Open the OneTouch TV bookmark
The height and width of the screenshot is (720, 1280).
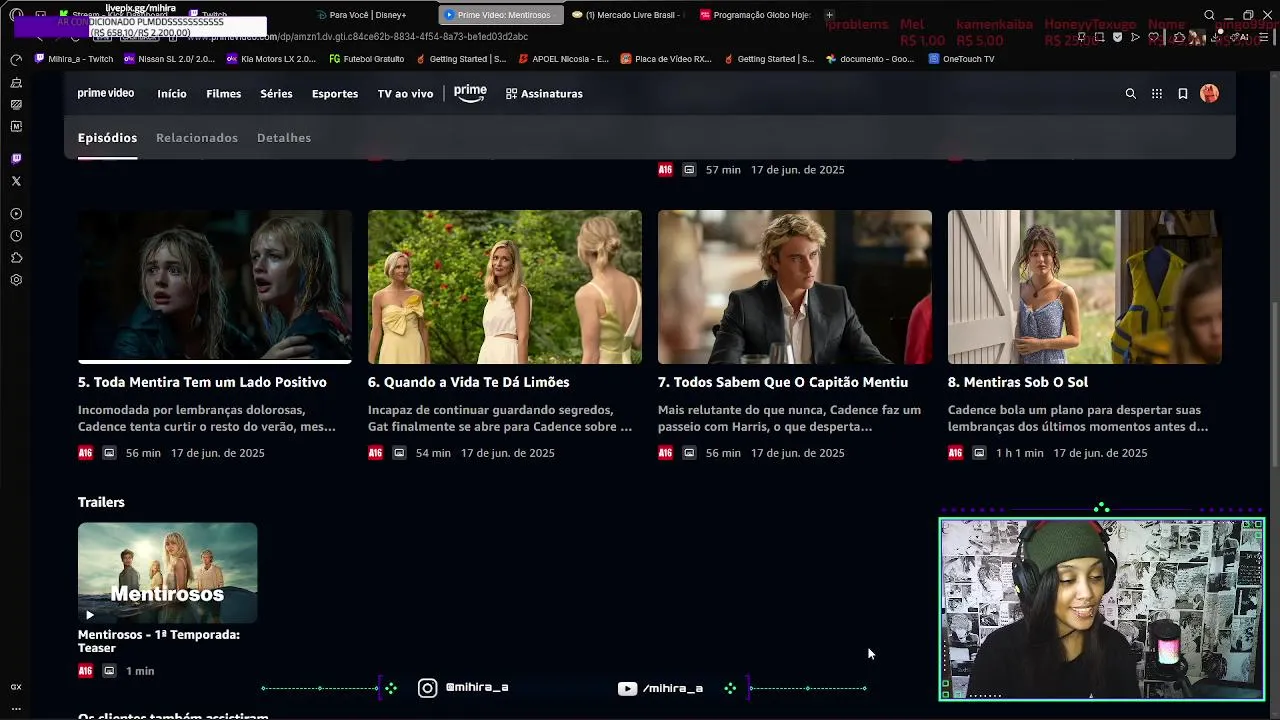961,59
